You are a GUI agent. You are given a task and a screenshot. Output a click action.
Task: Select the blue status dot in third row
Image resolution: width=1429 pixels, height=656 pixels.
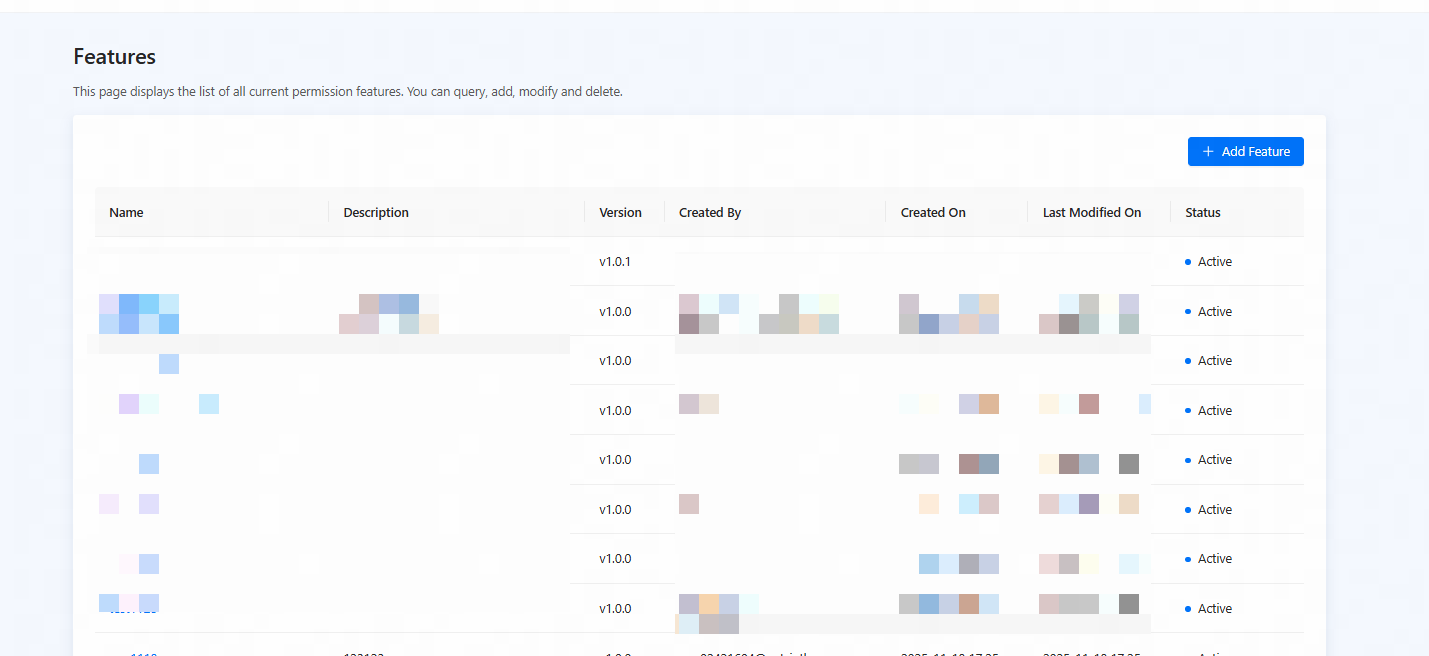[x=1188, y=361]
